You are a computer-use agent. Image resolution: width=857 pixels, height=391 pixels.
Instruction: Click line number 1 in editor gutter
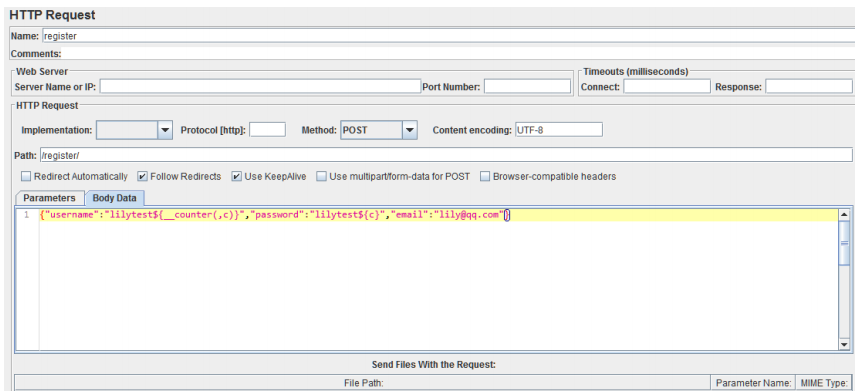26,215
